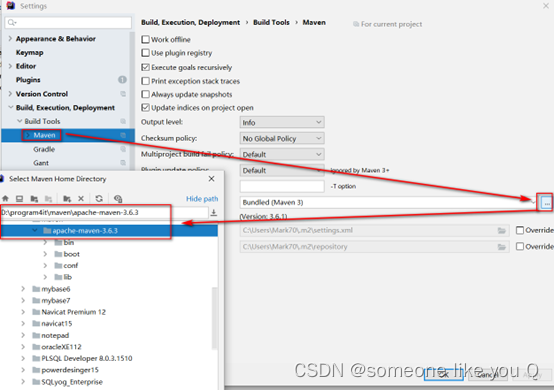
Task: Click the Maven home path text field
Action: pyautogui.click(x=104, y=212)
